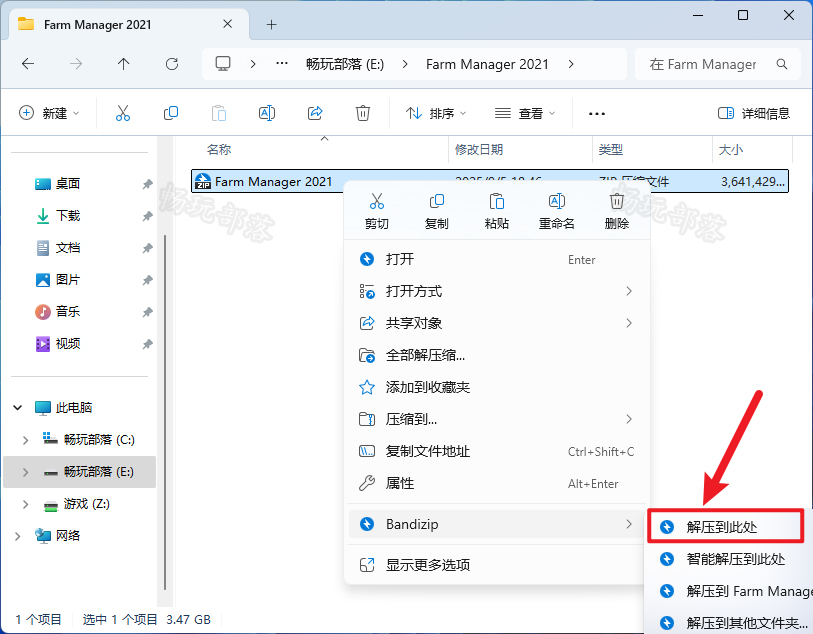Click the Cut icon in the toolbar

coord(123,113)
